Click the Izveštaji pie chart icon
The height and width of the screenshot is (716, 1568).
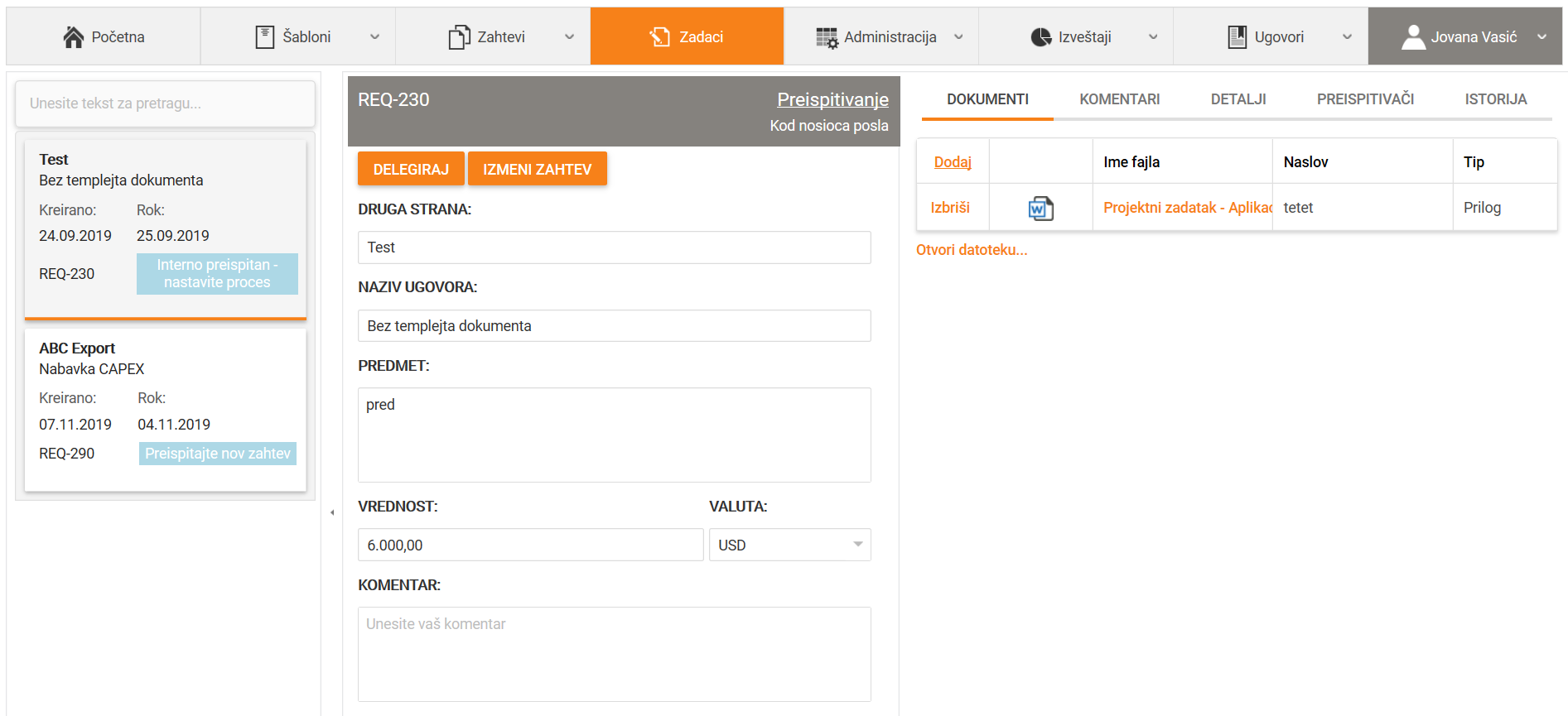[x=1040, y=37]
